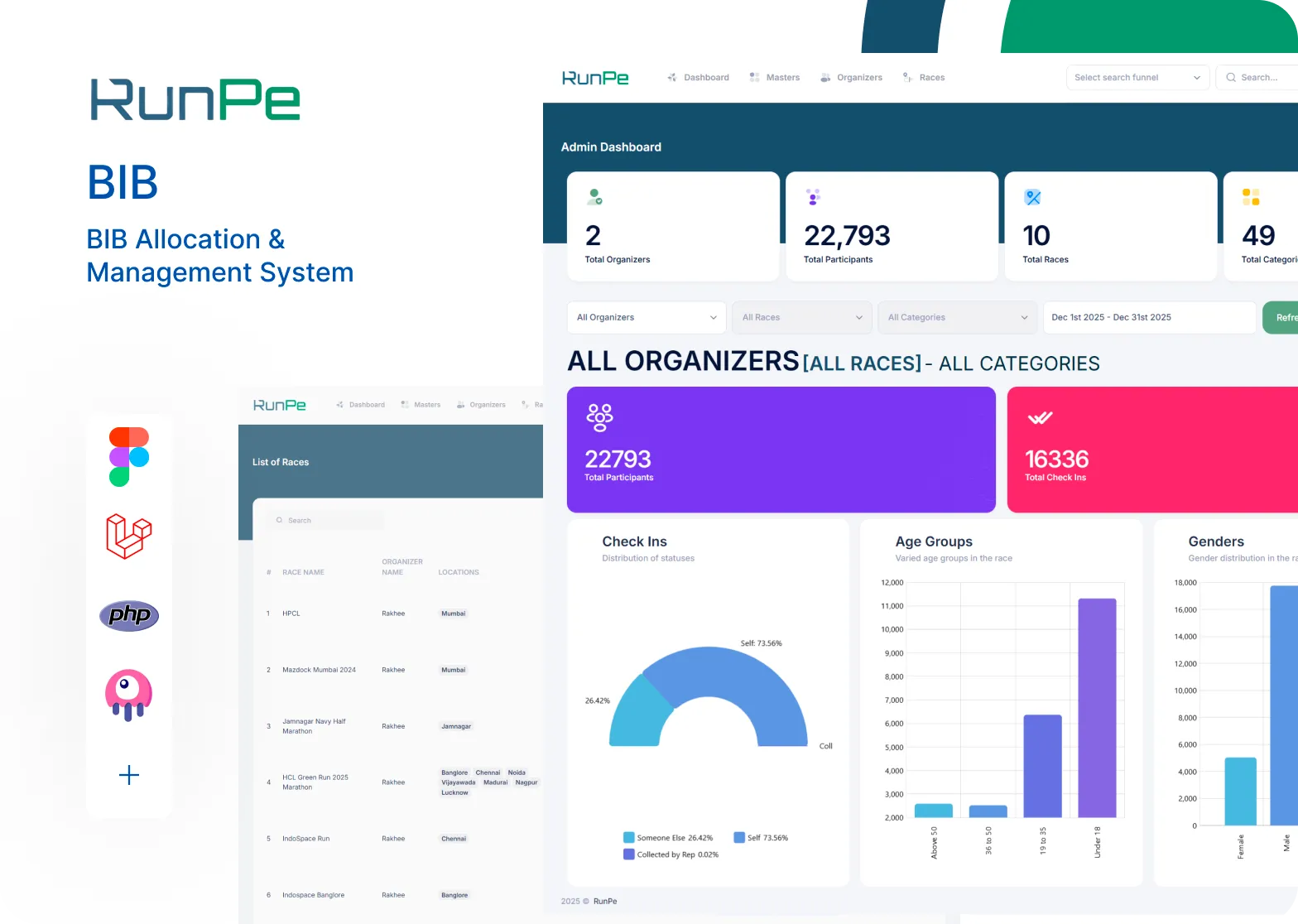
Task: Expand the Select search funnel dropdown
Action: point(1137,78)
